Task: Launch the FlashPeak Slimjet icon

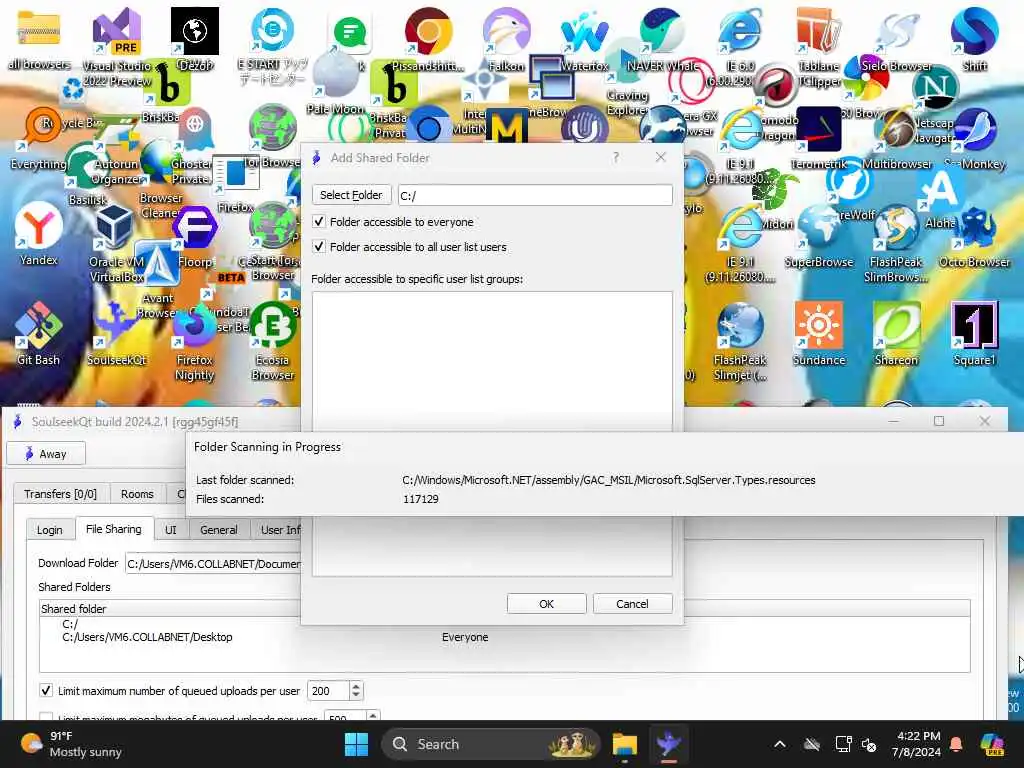Action: (740, 341)
